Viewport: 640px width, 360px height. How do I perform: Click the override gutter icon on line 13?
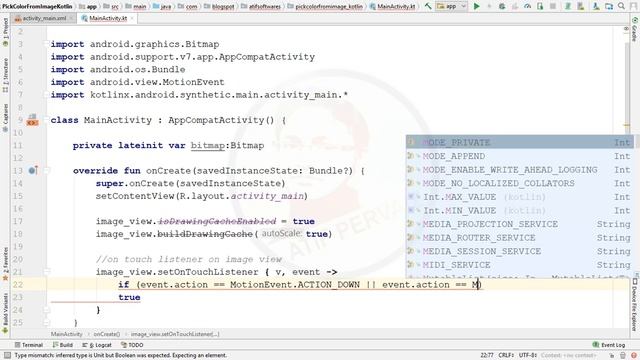click(x=33, y=170)
